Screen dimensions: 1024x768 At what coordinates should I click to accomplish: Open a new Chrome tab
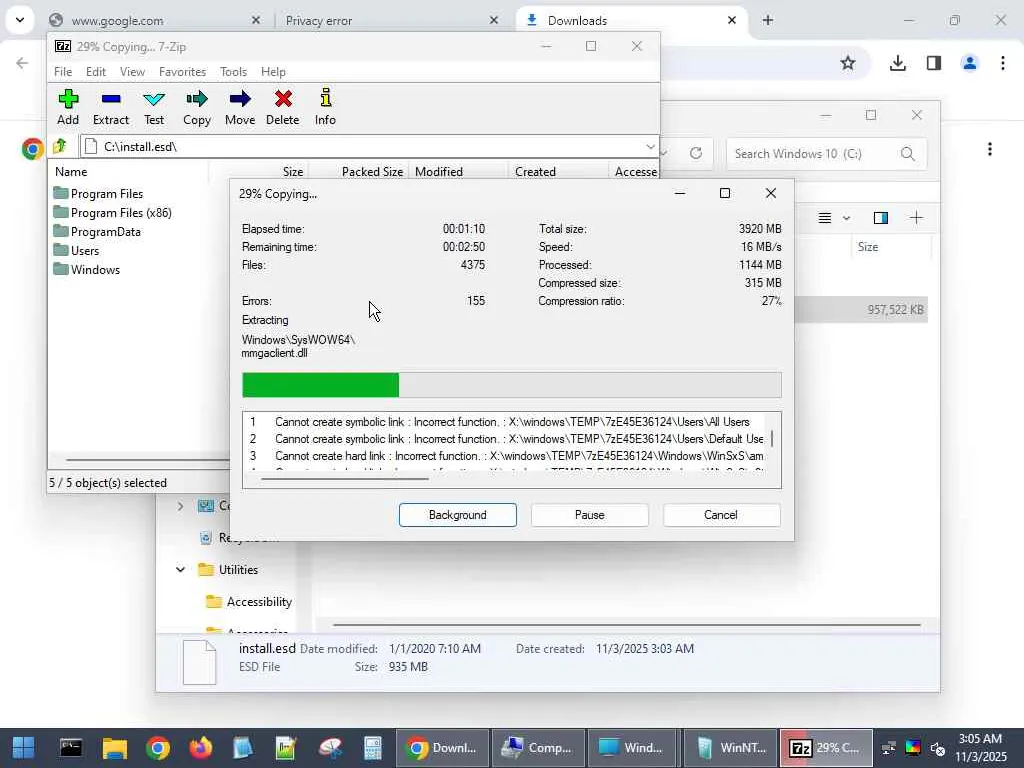coord(768,21)
